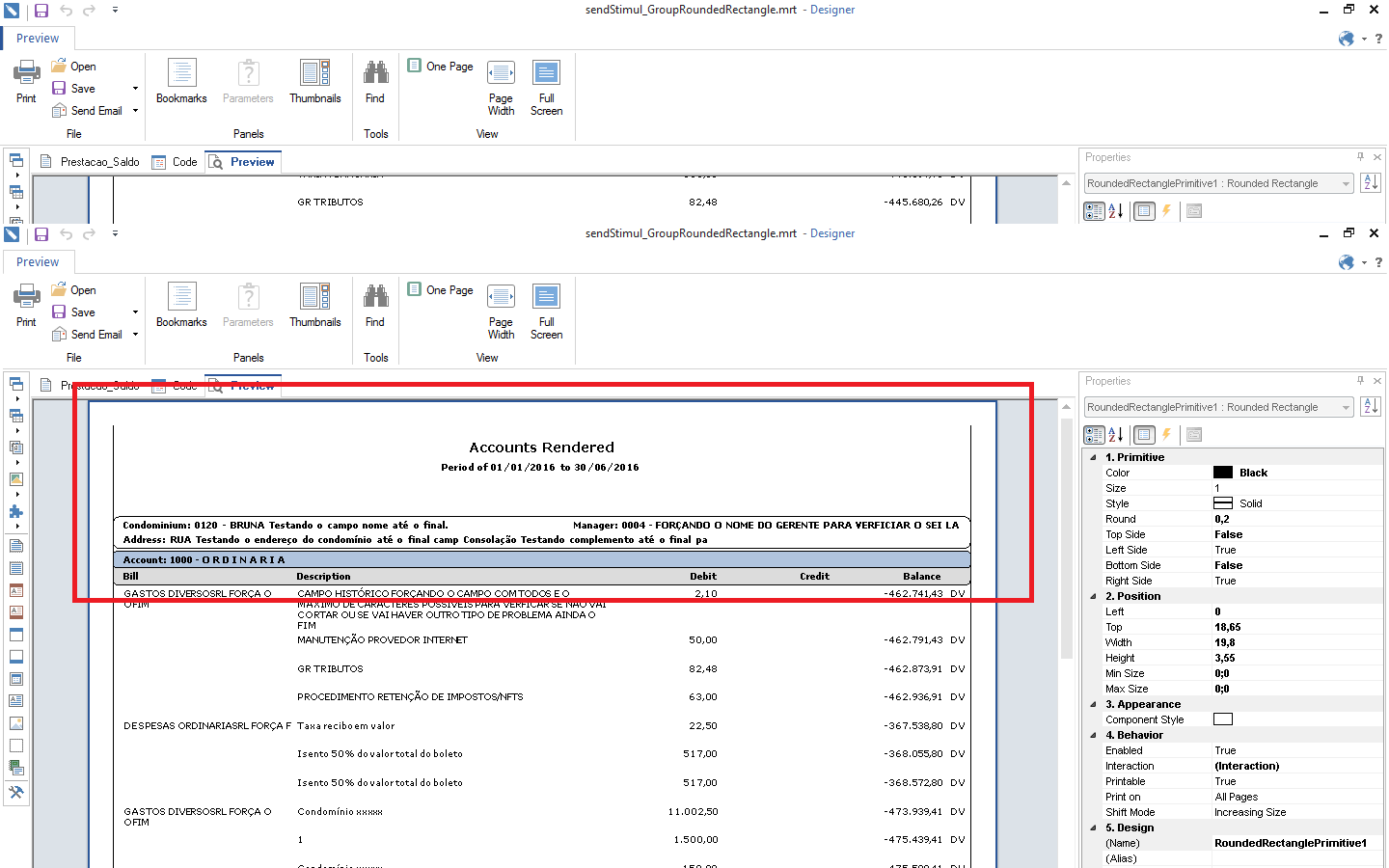Click Full Screen in the upper window ribbon
The width and height of the screenshot is (1389, 868).
coord(546,88)
